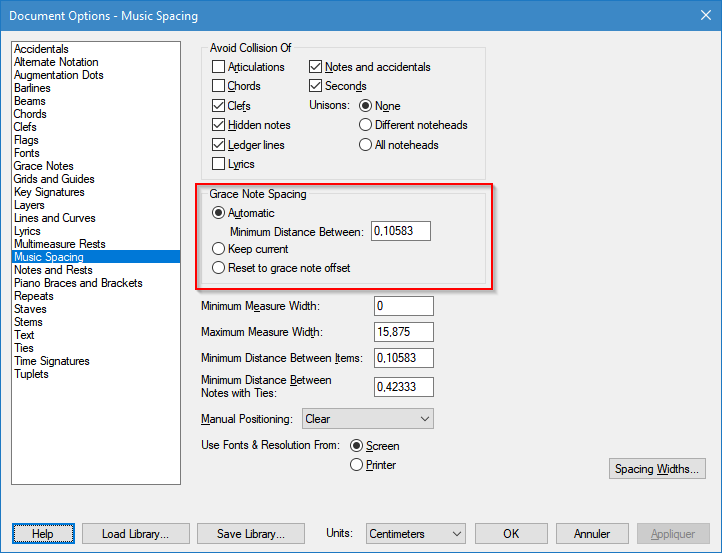Toggle the Ledger lines checkbox
This screenshot has width=722, height=553.
(x=219, y=145)
